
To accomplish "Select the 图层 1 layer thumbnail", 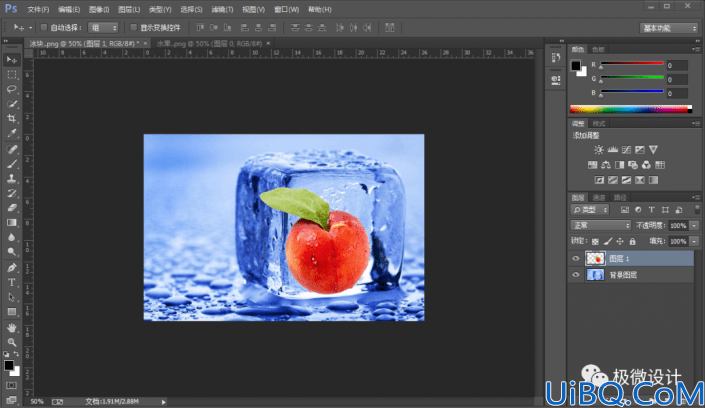I will (x=595, y=258).
